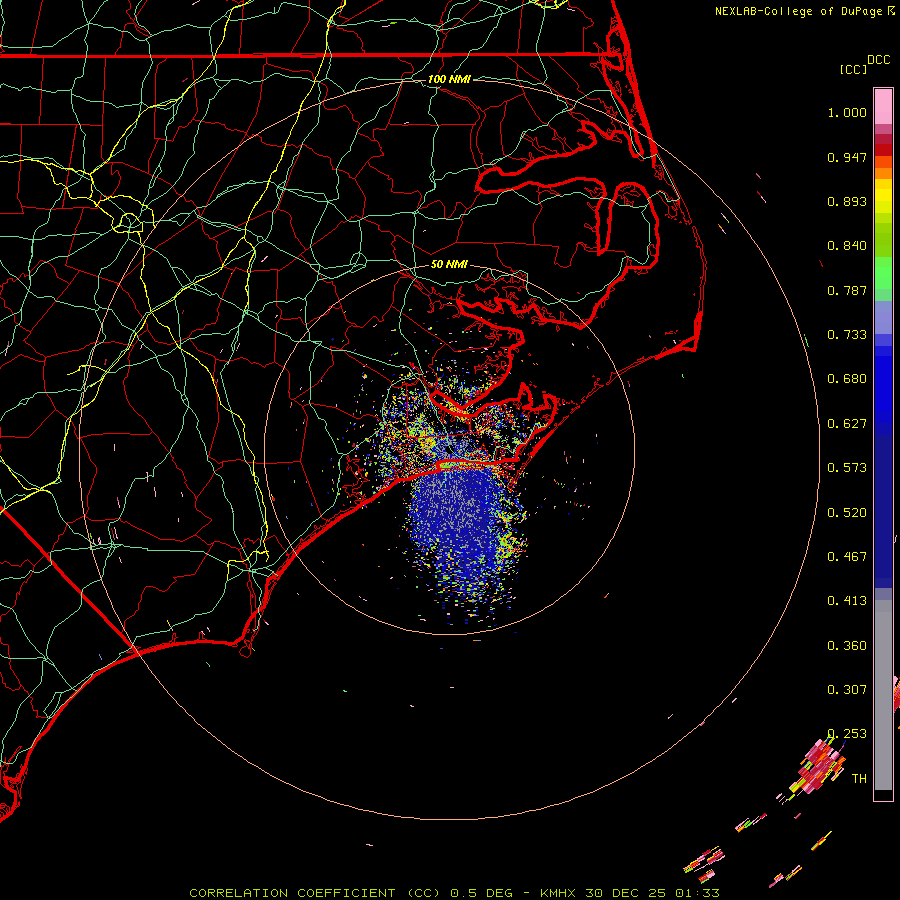This screenshot has height=900, width=900.
Task: Click the 0.680 legend value
Action: click(847, 379)
